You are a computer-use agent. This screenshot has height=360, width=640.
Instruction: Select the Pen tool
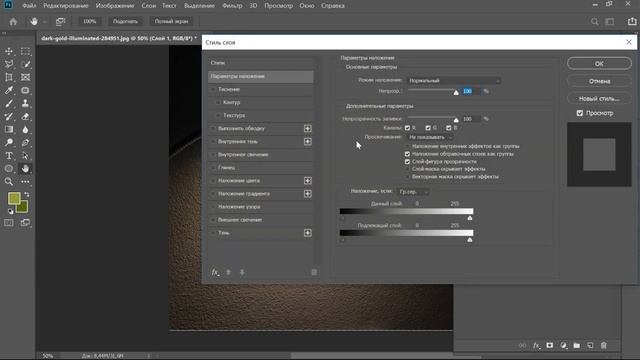[25, 142]
